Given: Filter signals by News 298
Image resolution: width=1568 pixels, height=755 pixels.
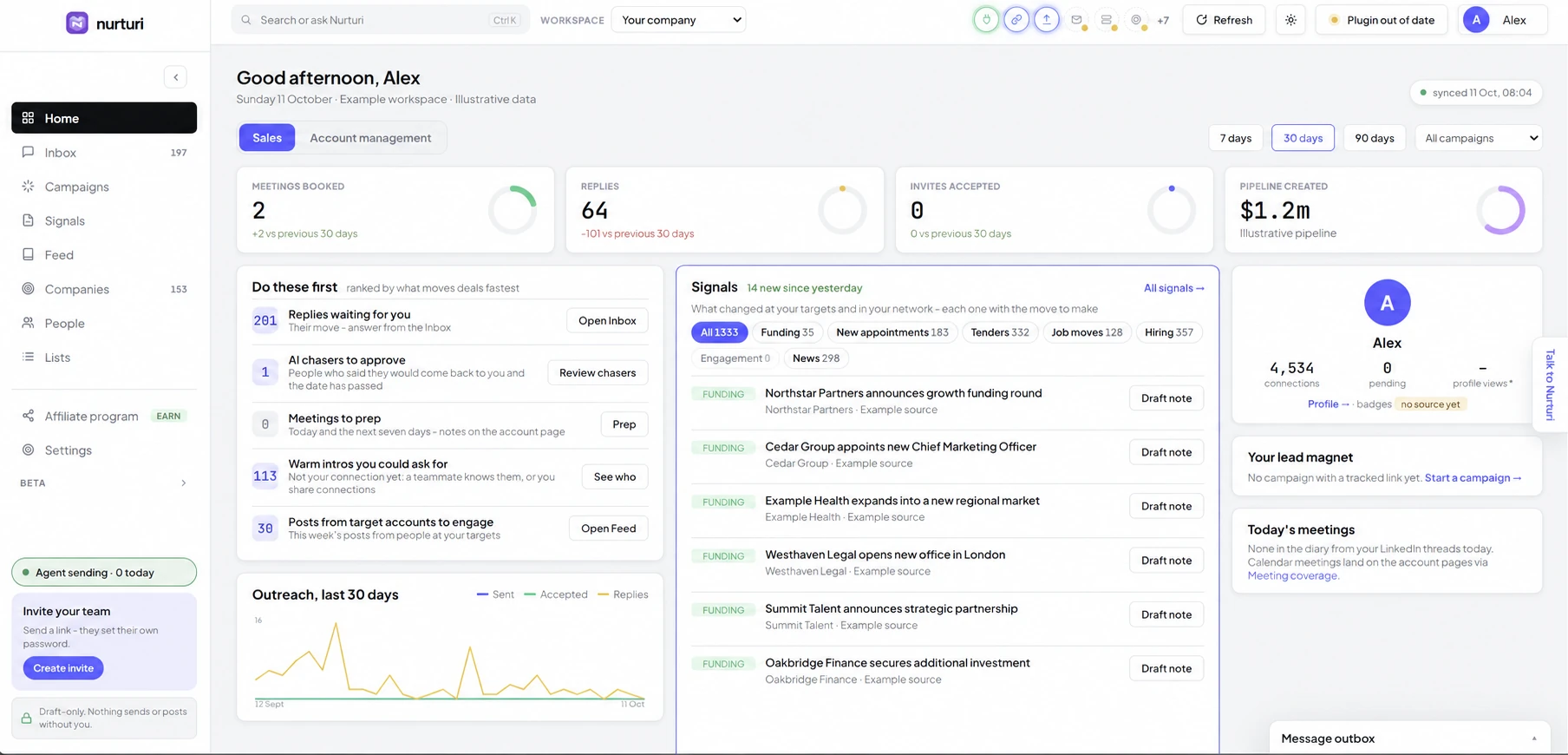Looking at the screenshot, I should [x=816, y=358].
